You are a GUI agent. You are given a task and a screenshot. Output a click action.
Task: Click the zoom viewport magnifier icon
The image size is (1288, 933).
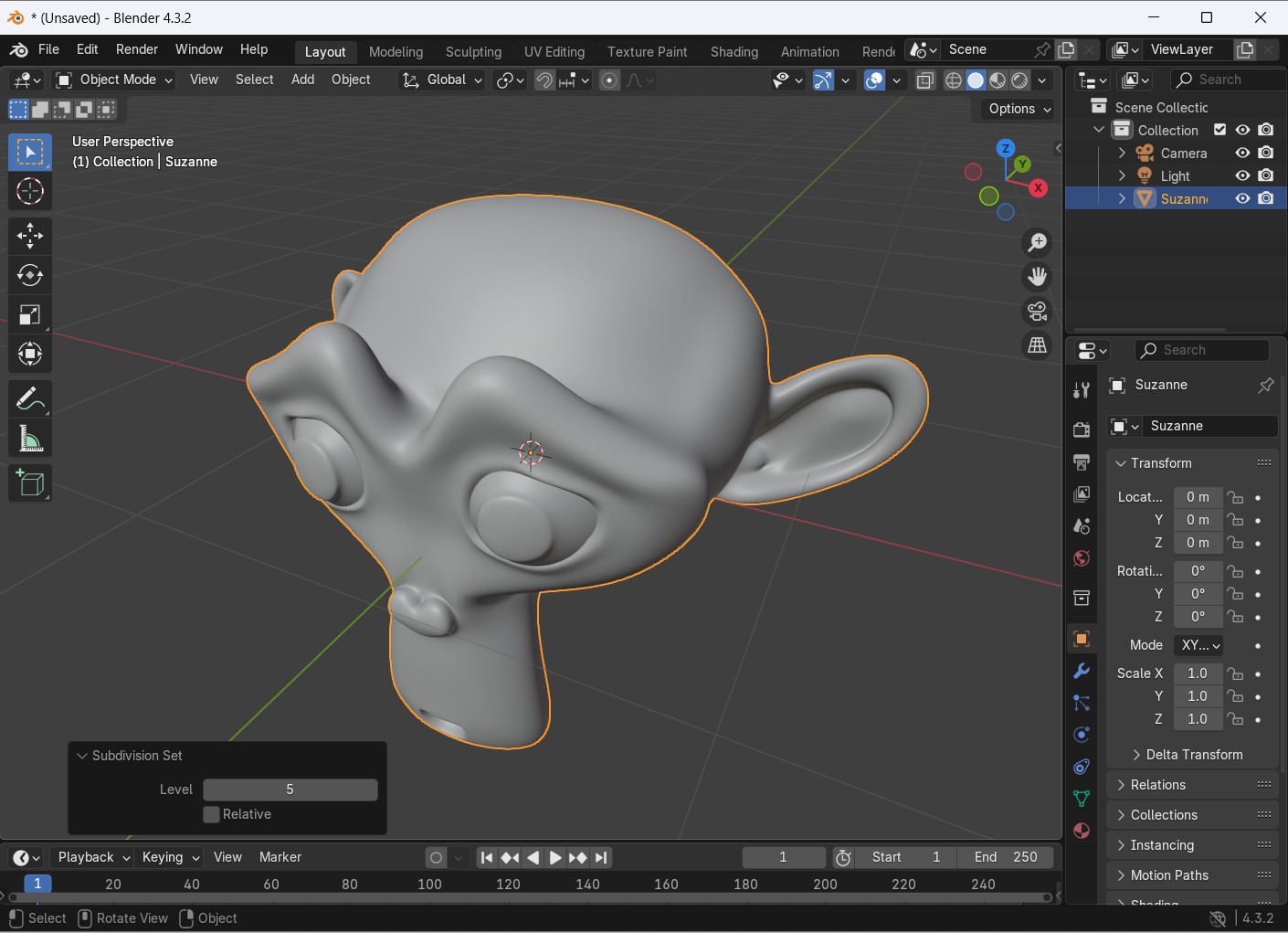pyautogui.click(x=1038, y=242)
